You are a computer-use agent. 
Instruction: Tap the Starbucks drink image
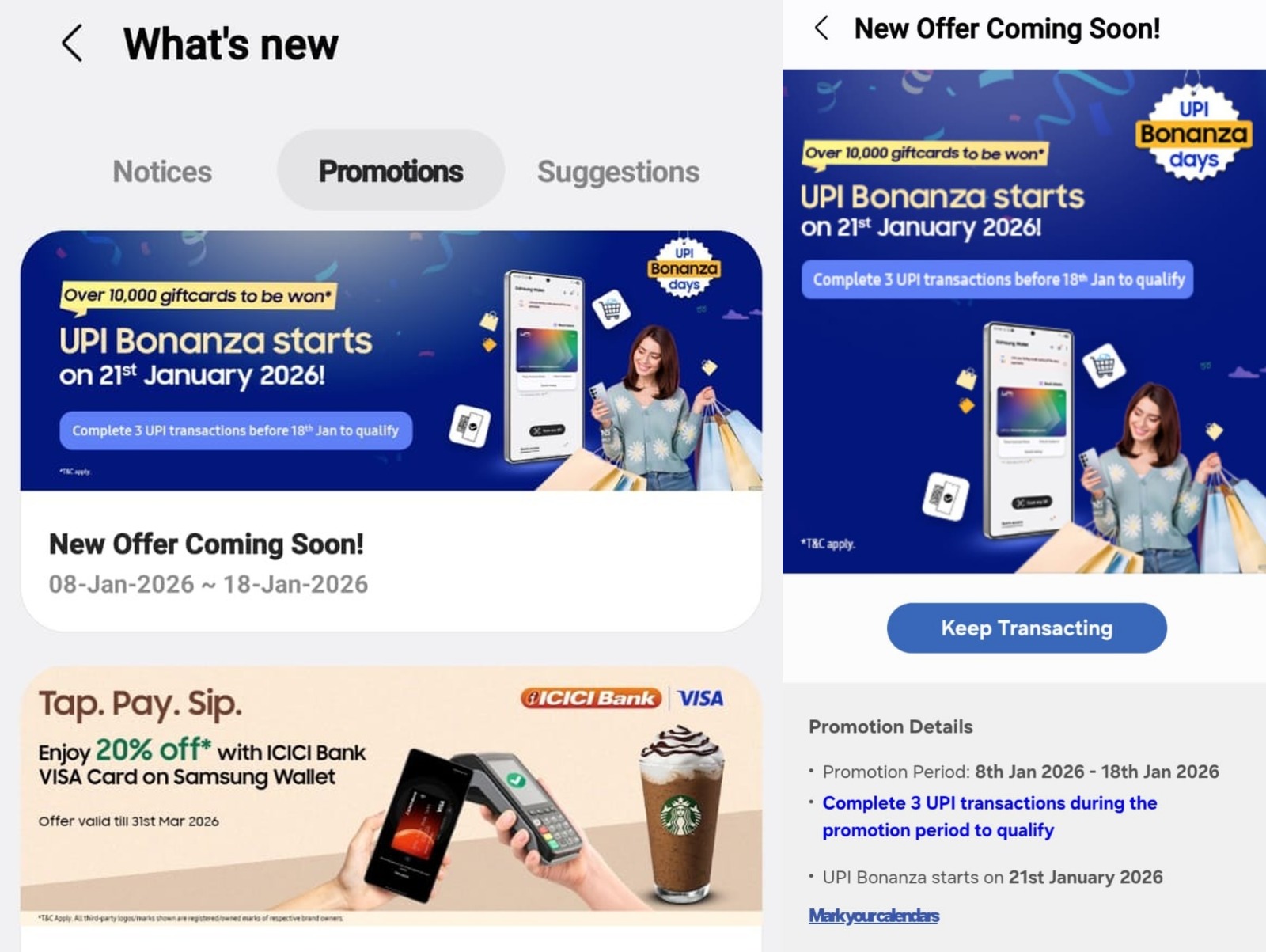click(x=682, y=815)
